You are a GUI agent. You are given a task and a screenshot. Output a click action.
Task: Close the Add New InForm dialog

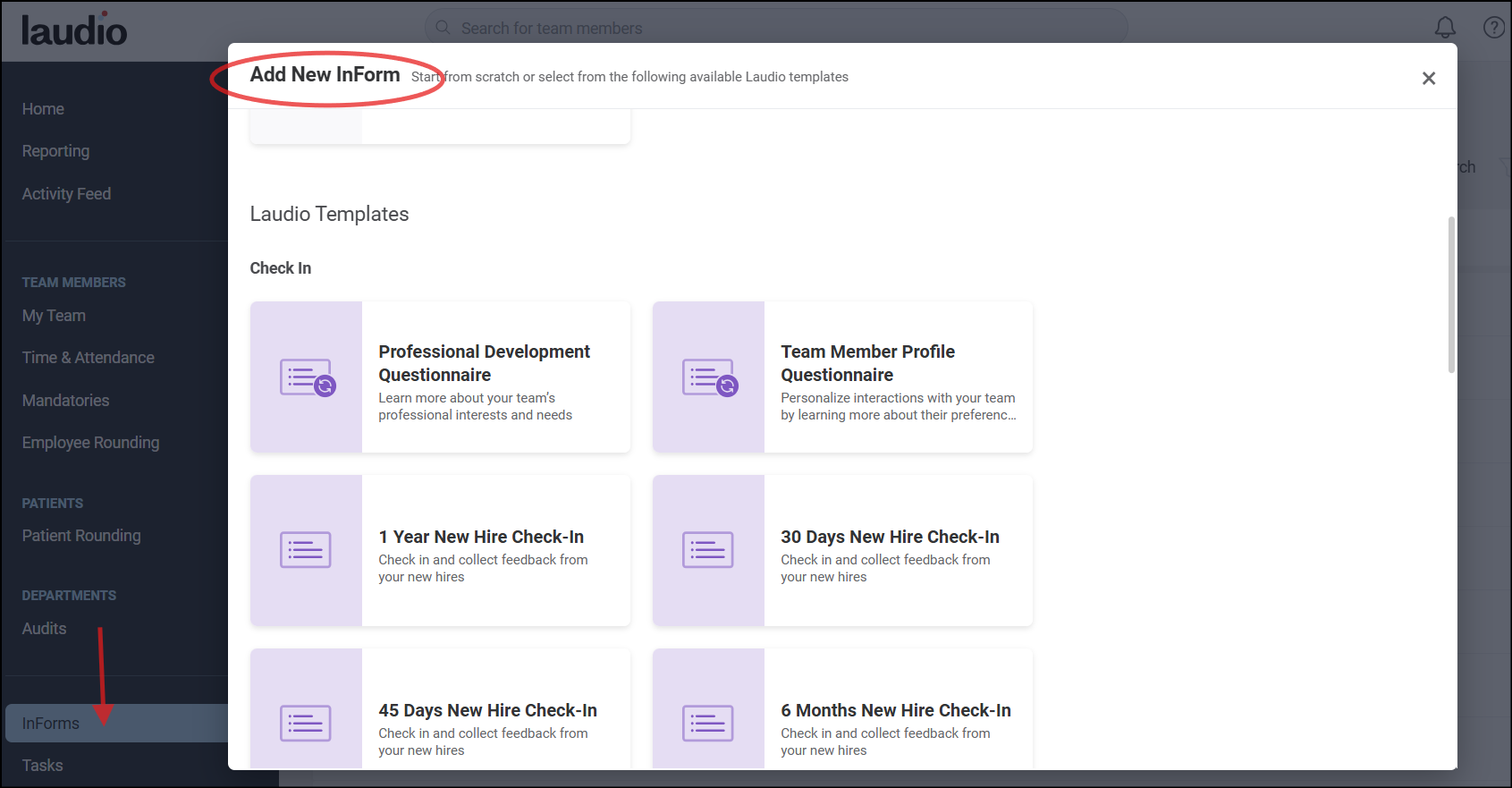click(x=1429, y=78)
